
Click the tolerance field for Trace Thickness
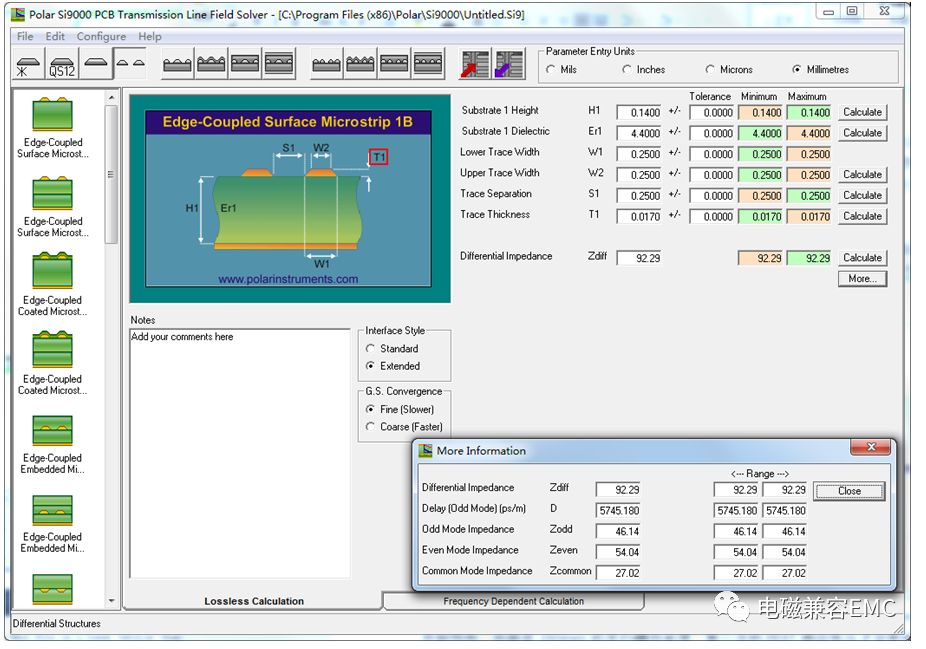pos(712,217)
